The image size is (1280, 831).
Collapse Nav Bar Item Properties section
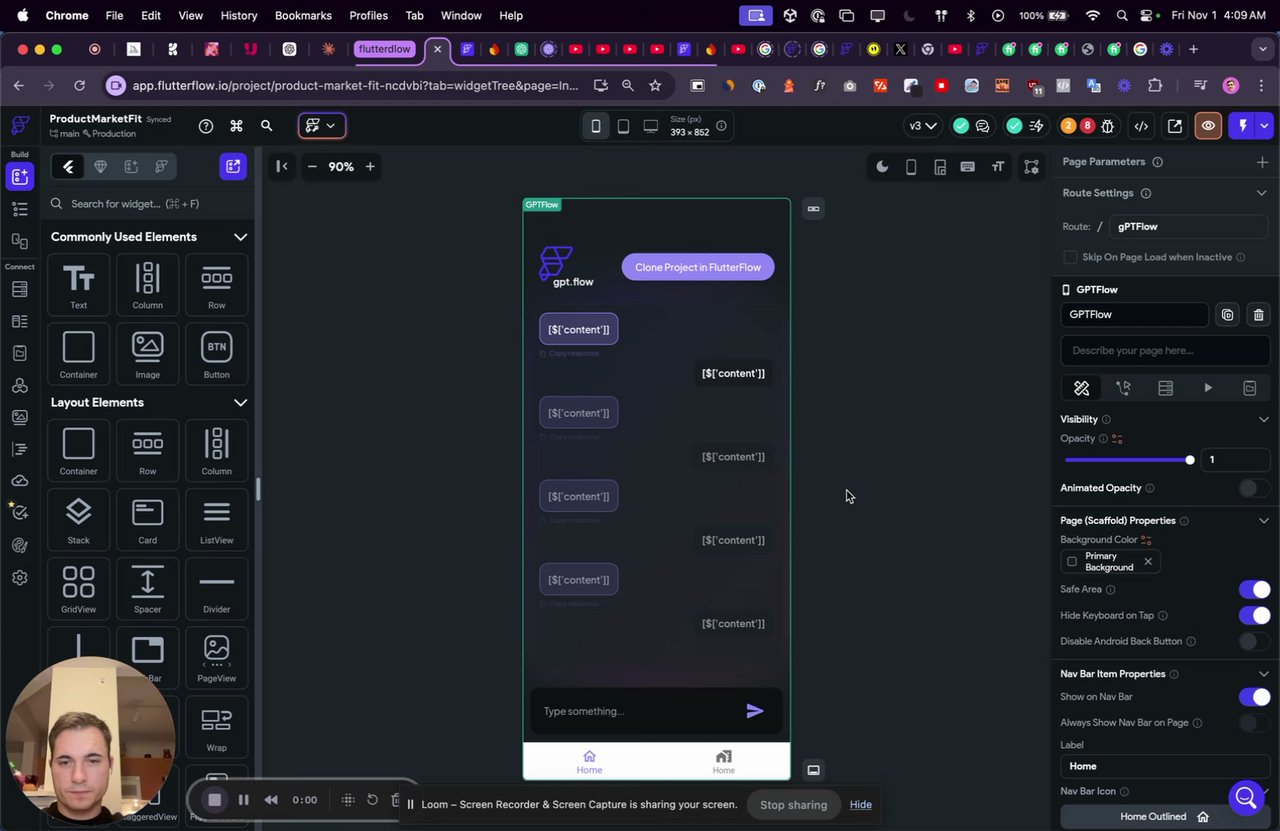pos(1263,674)
